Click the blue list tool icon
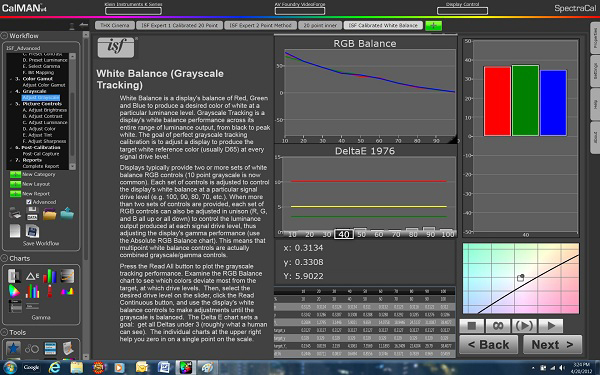 pos(50,349)
